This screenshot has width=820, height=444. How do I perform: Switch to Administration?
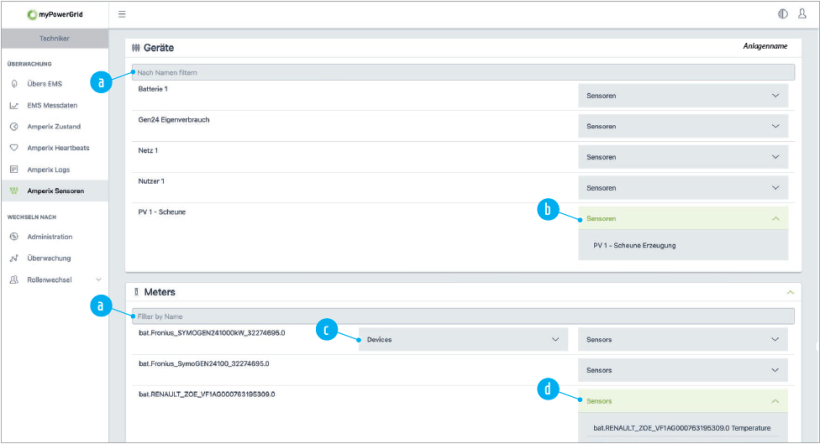(x=50, y=237)
